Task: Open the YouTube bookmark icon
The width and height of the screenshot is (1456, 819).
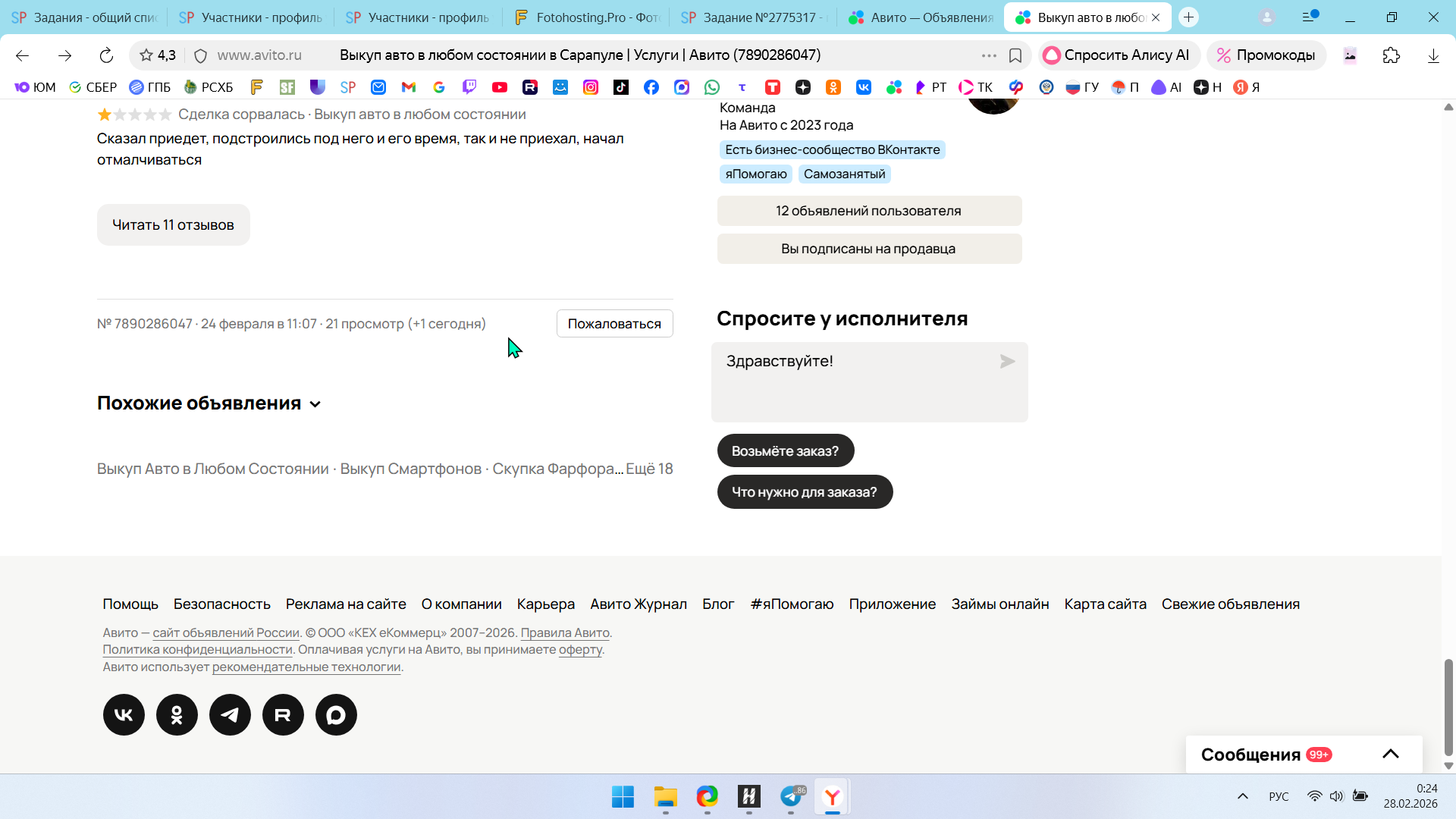Action: (499, 87)
